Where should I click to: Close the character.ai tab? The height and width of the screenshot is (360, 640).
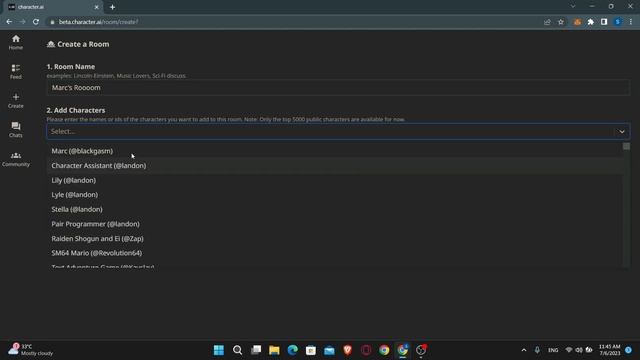[x=96, y=7]
